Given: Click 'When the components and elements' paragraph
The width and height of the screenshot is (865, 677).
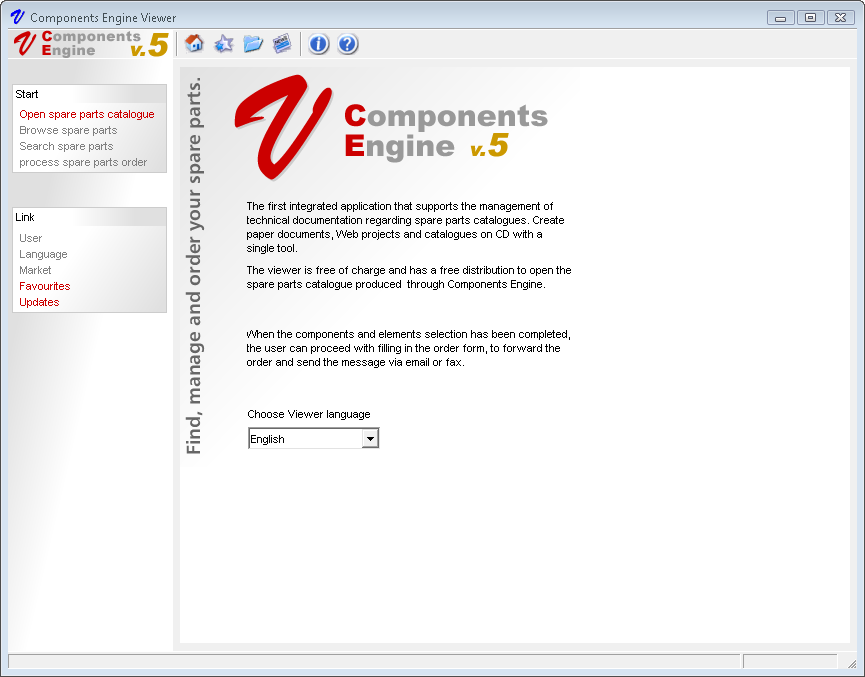Looking at the screenshot, I should [x=408, y=348].
